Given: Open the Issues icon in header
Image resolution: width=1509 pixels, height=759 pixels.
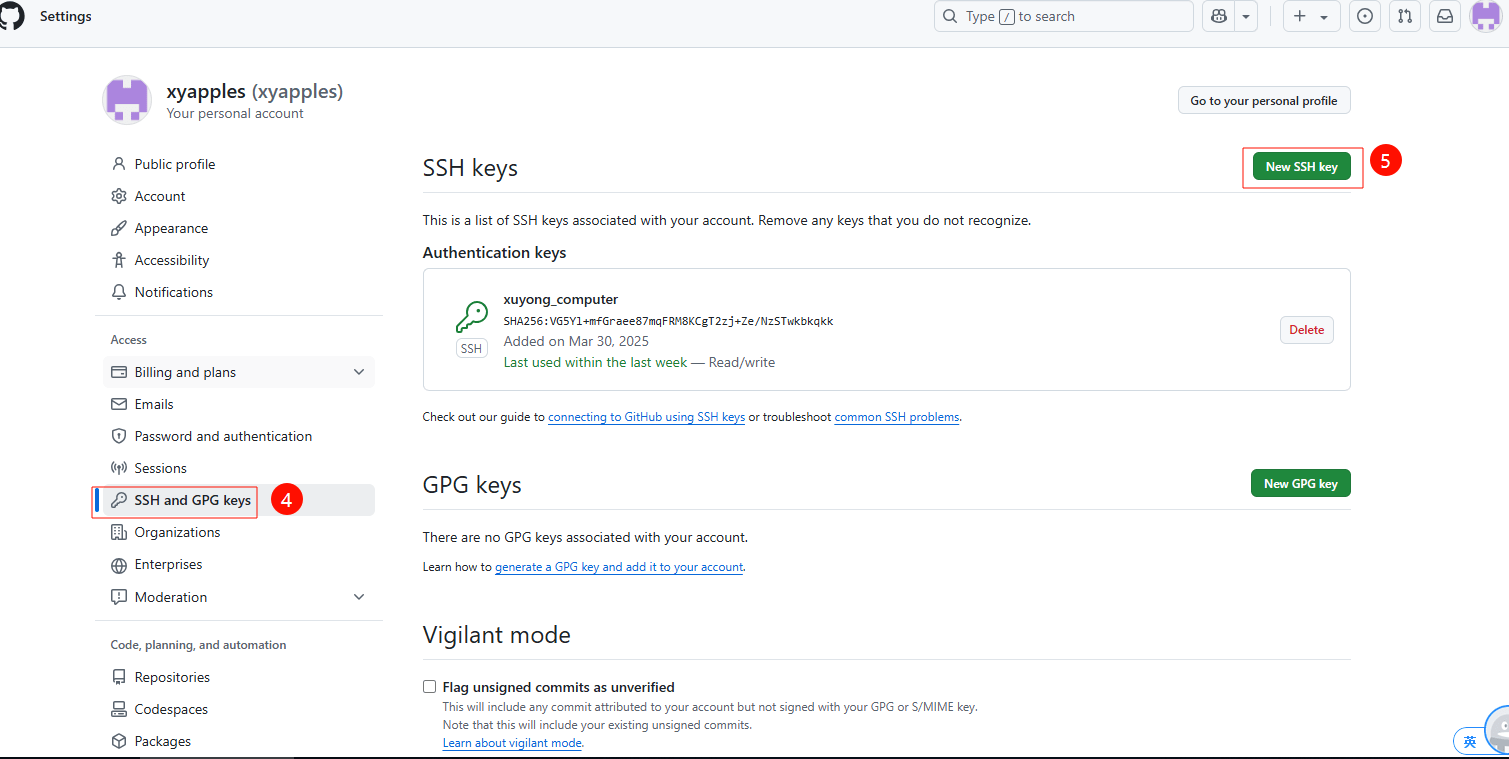Looking at the screenshot, I should point(1365,16).
